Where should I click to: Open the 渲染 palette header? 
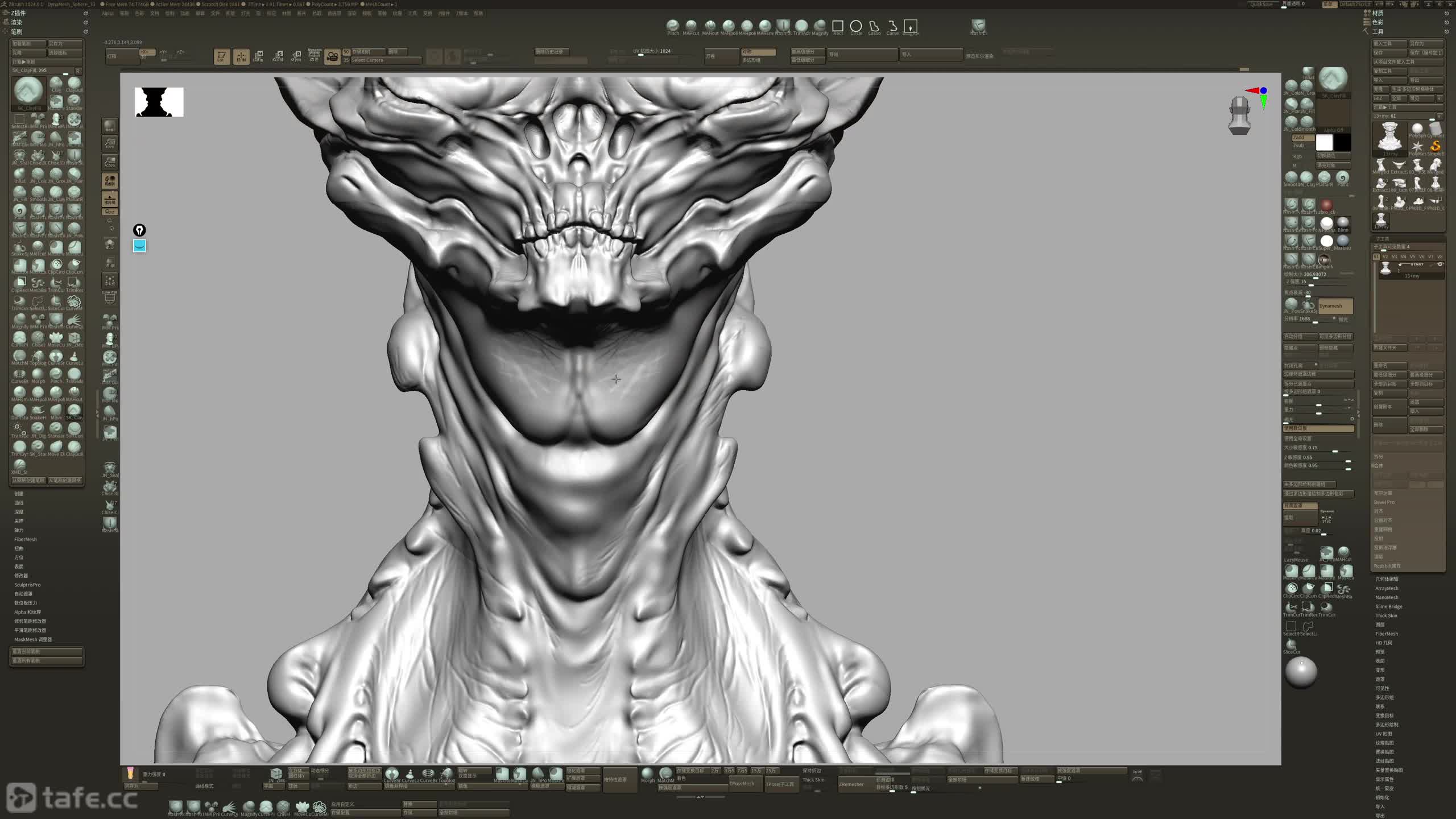(16, 22)
